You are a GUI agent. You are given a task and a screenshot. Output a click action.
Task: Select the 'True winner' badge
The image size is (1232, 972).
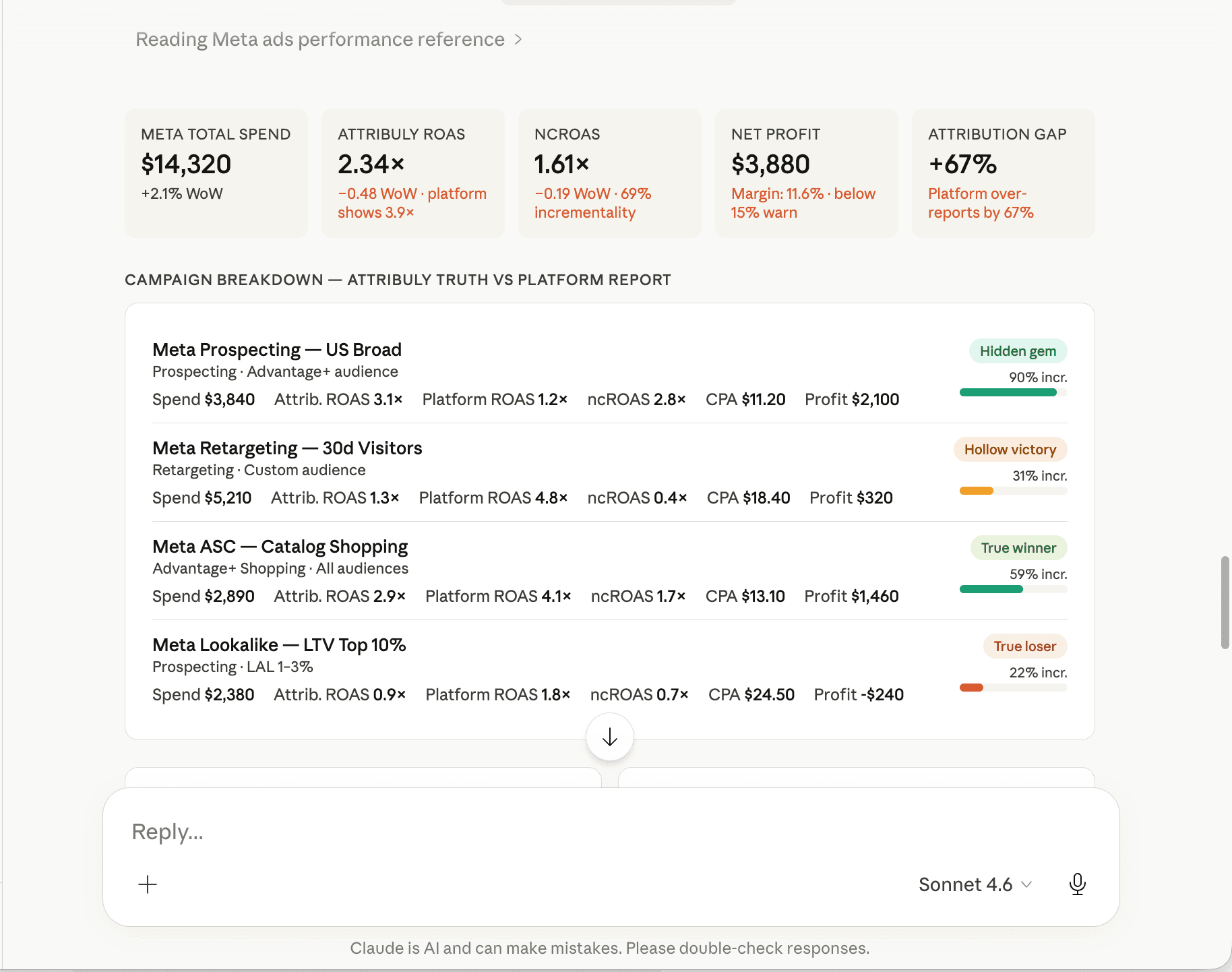[1018, 547]
